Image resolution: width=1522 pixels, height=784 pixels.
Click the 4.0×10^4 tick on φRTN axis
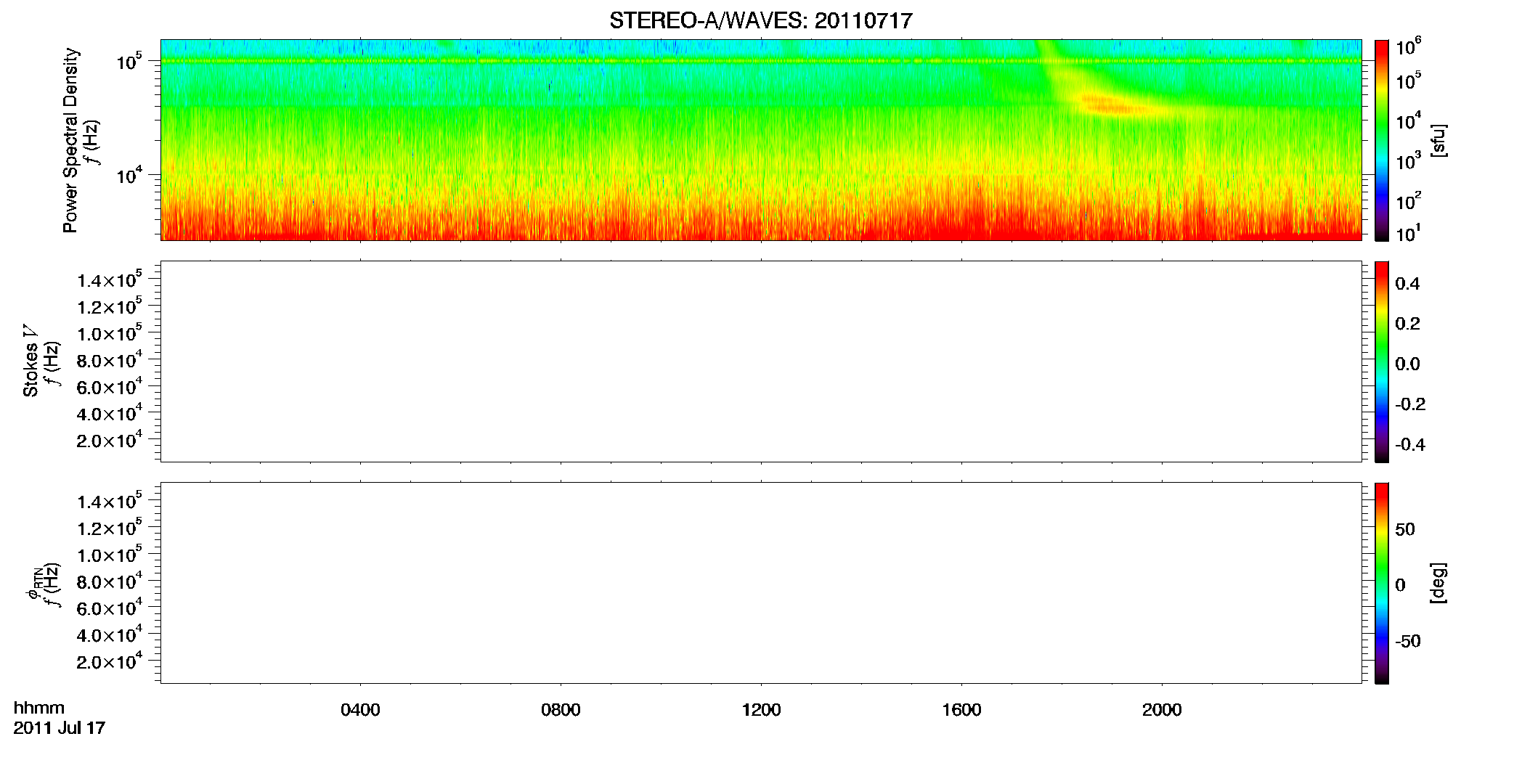coord(110,634)
